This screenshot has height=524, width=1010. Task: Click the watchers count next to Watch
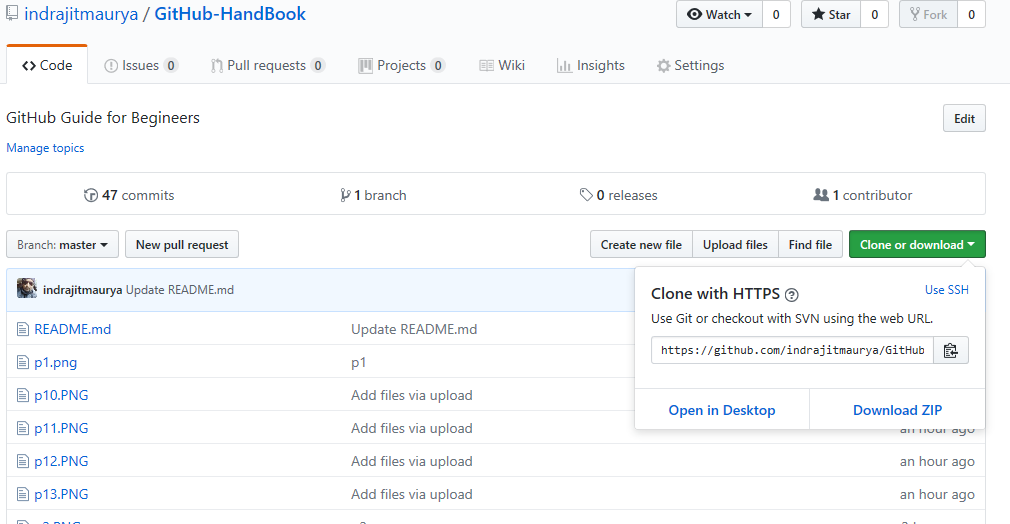click(x=776, y=14)
